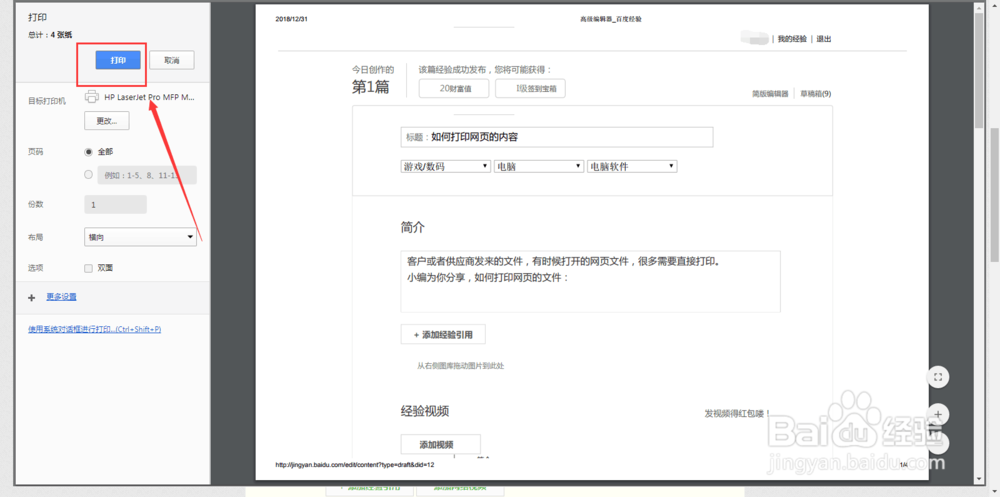Expand 更多设置 with the plus icon

click(31, 297)
